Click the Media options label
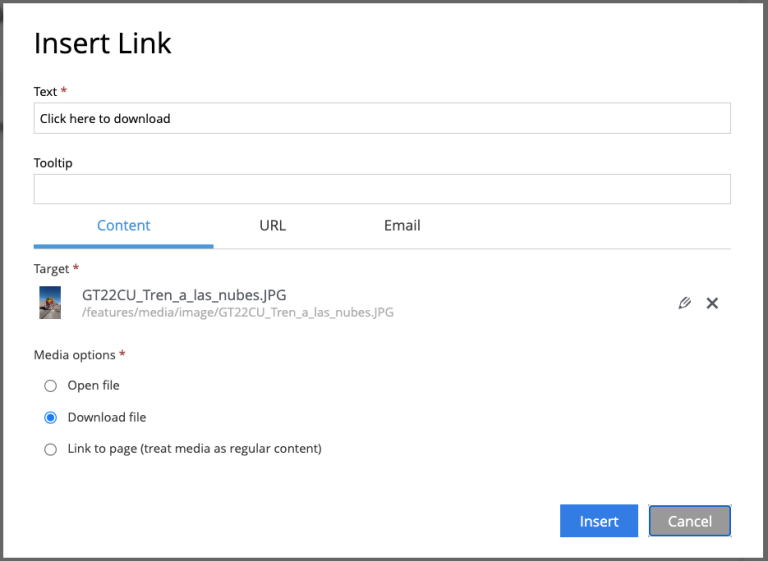 tap(74, 355)
